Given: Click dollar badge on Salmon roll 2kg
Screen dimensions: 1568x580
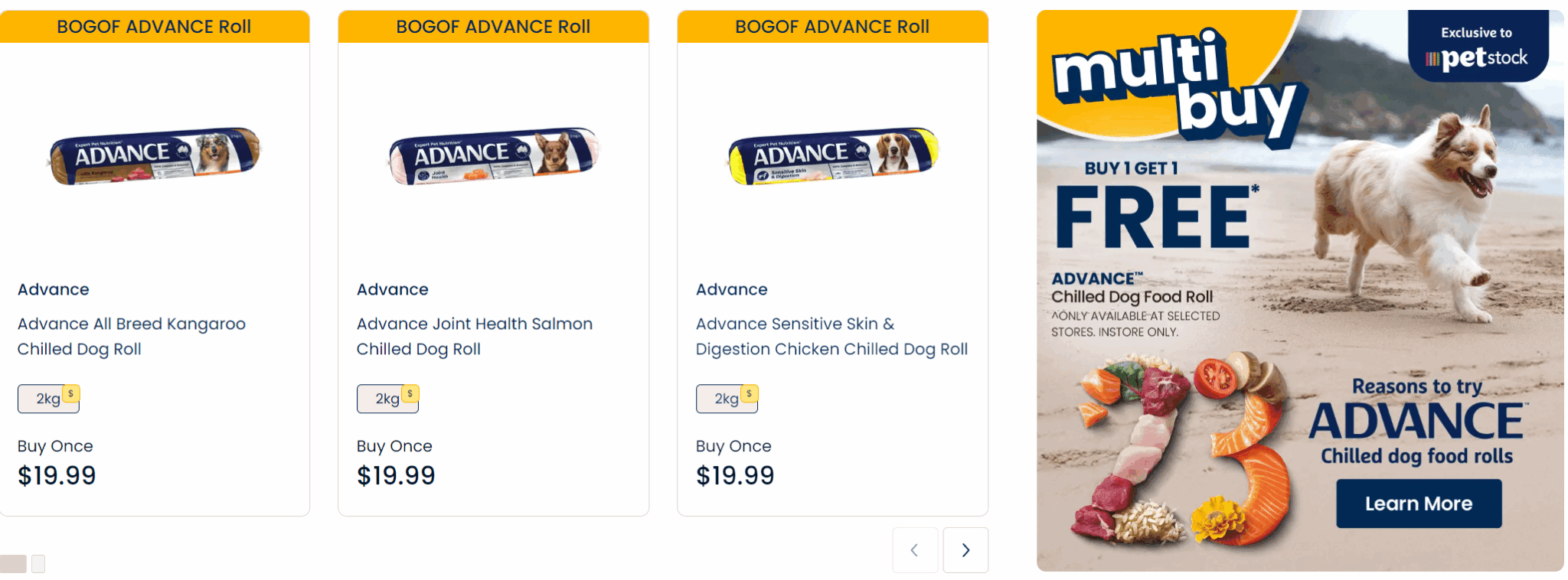Looking at the screenshot, I should (410, 393).
